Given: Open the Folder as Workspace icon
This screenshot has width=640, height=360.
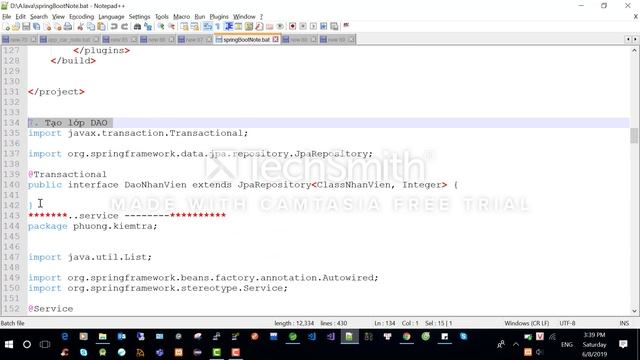Looking at the screenshot, I should [269, 27].
